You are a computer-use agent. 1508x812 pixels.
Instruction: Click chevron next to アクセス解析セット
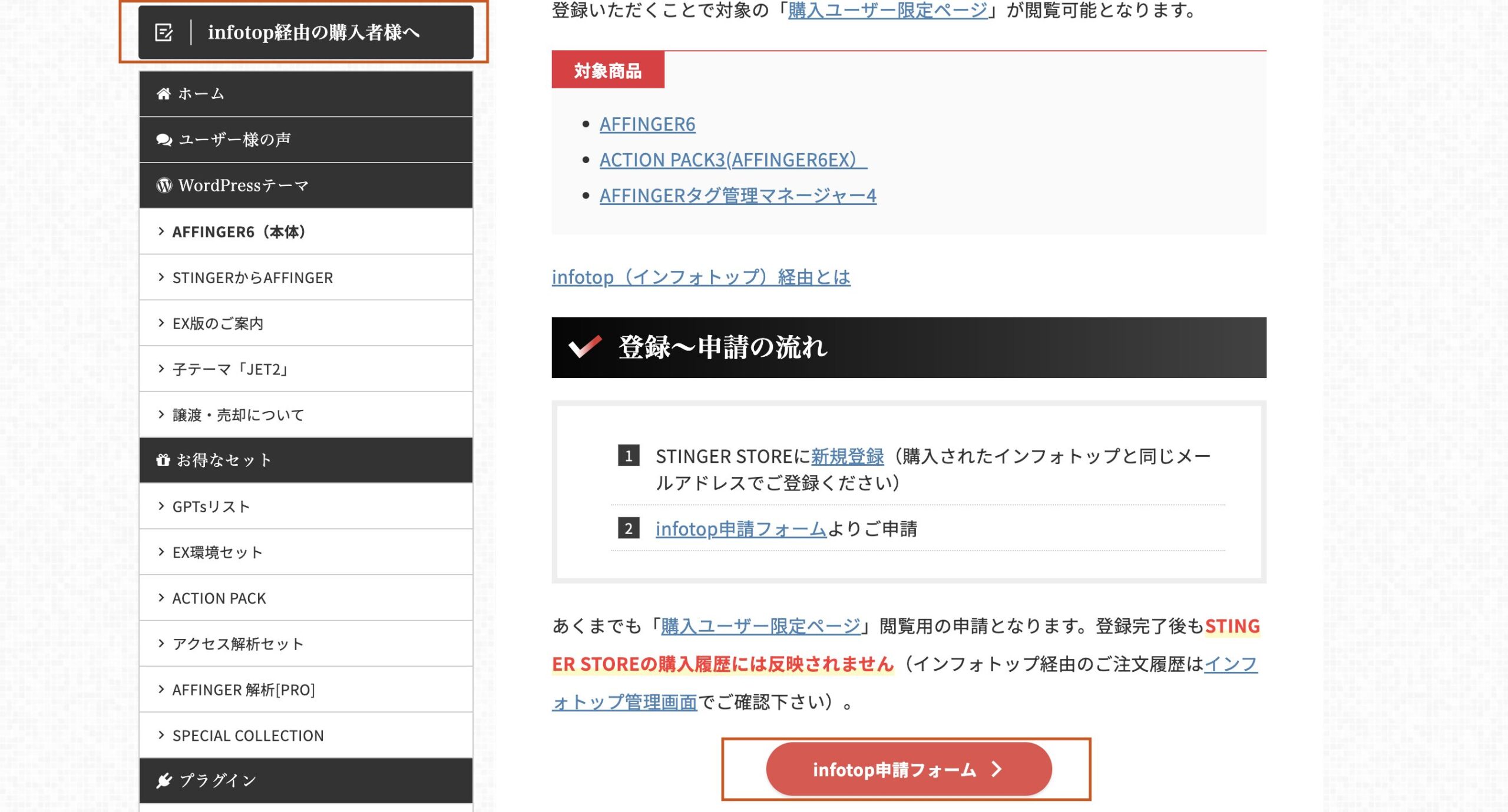[x=161, y=643]
